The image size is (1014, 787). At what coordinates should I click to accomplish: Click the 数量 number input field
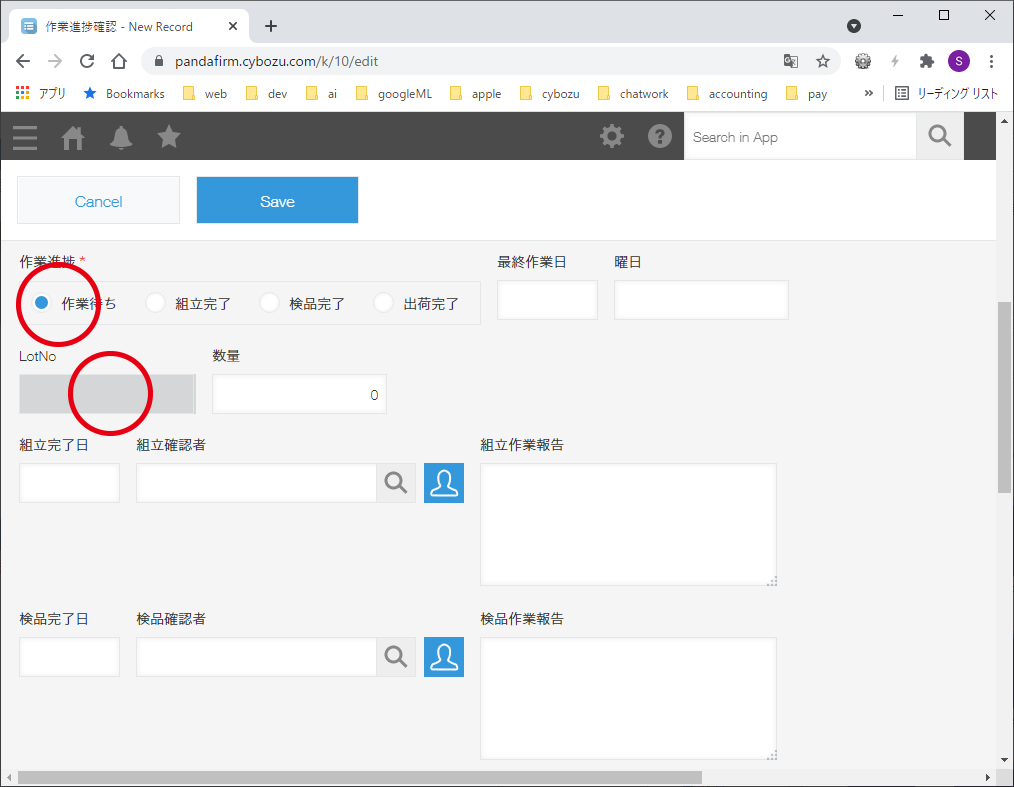pyautogui.click(x=299, y=394)
